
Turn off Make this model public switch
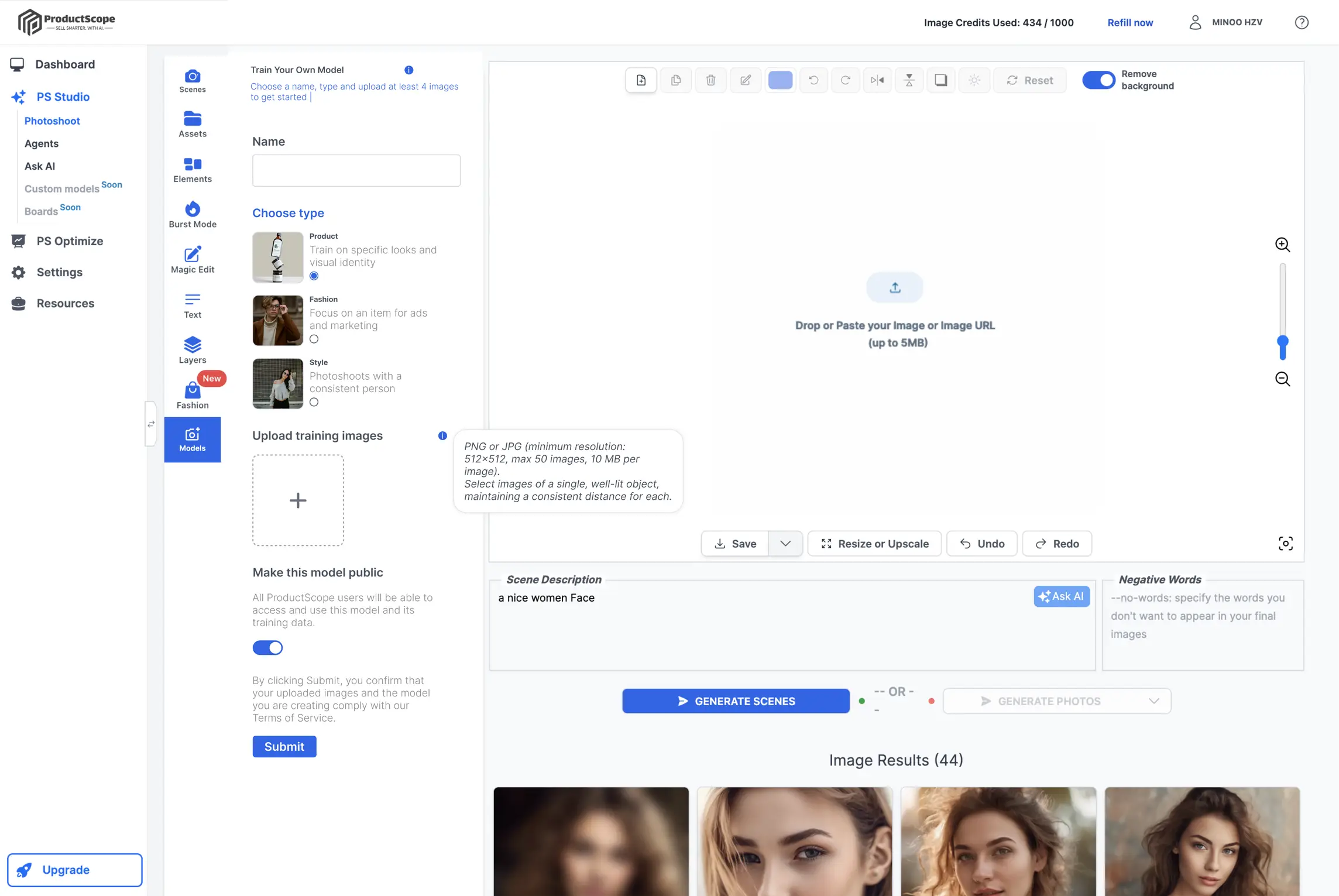pos(267,648)
